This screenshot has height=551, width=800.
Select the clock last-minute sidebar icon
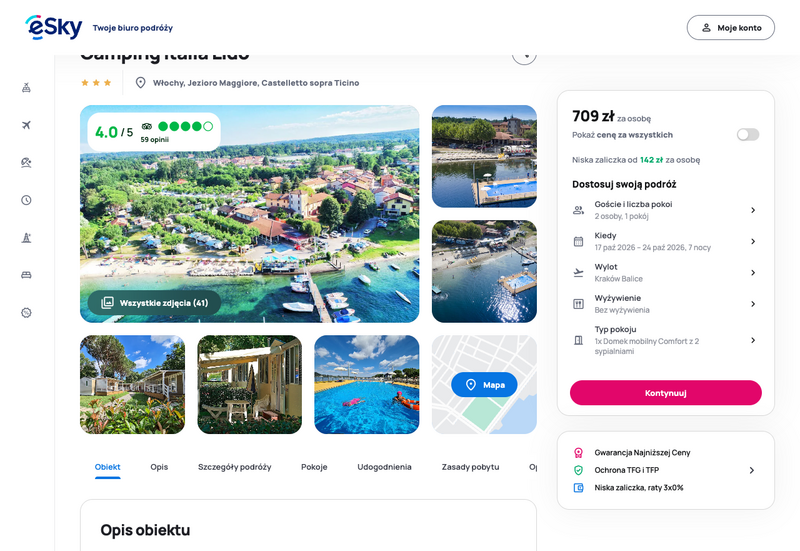(x=27, y=200)
